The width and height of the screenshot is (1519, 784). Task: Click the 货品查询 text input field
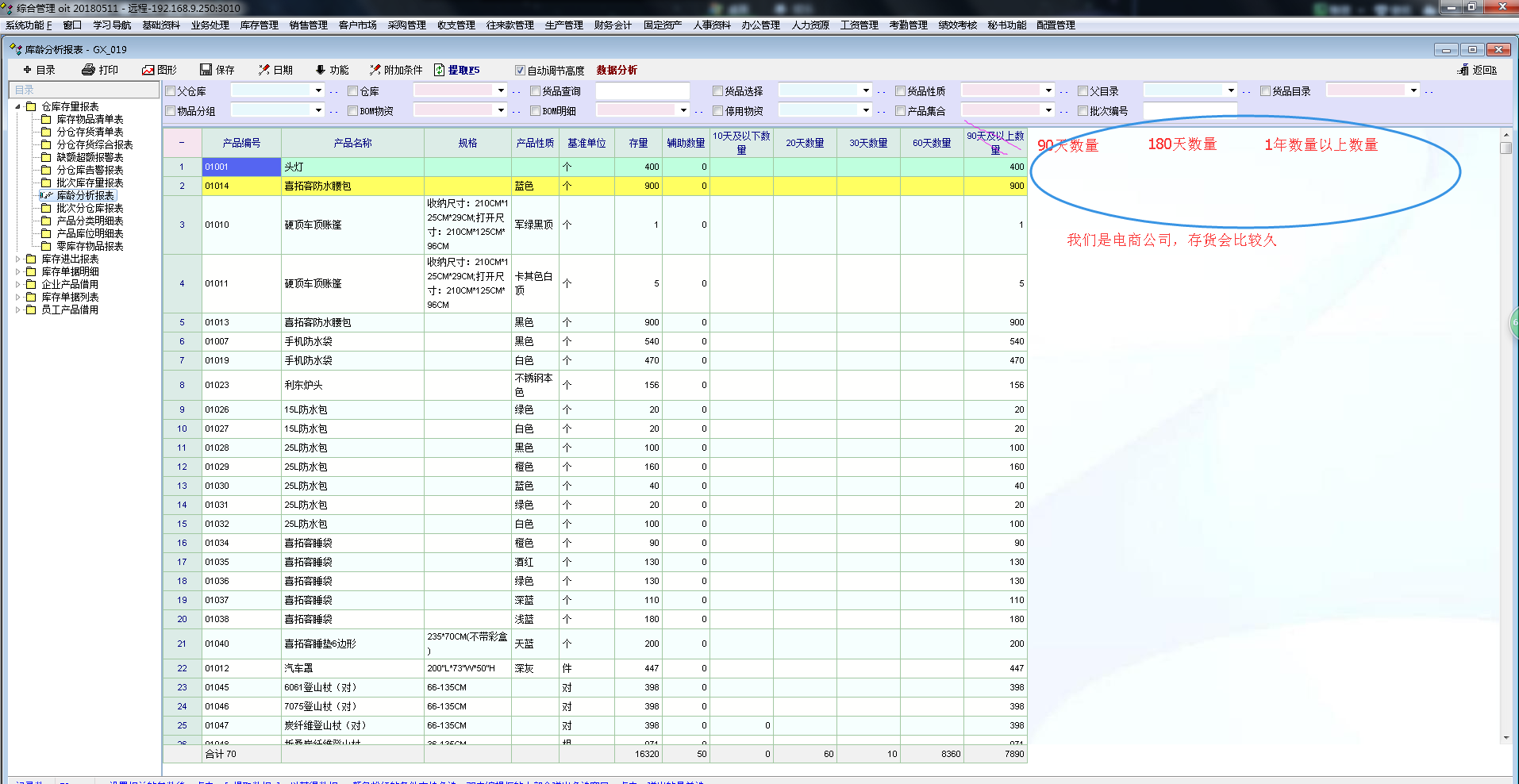click(642, 91)
